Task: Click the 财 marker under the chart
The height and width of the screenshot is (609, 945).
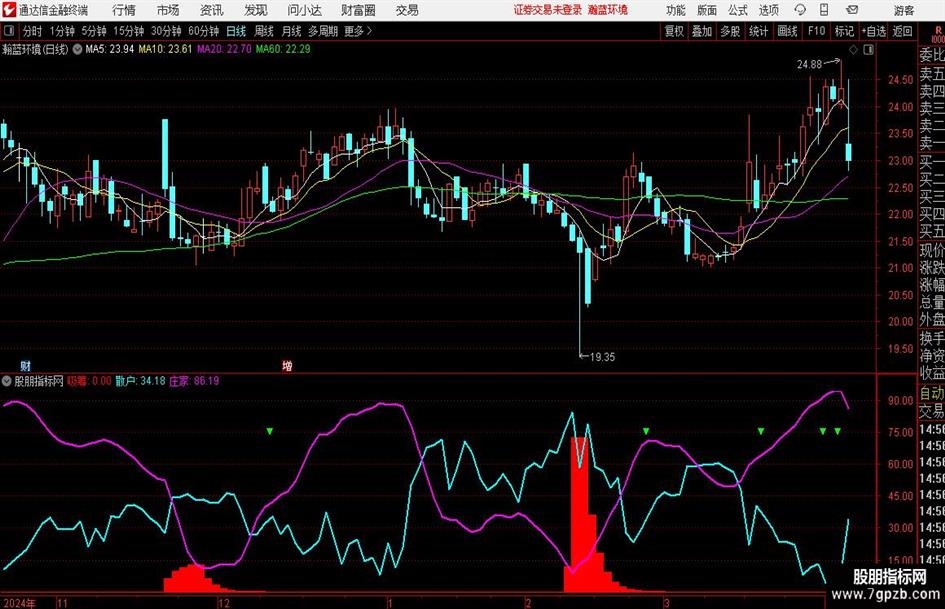Action: [x=25, y=365]
